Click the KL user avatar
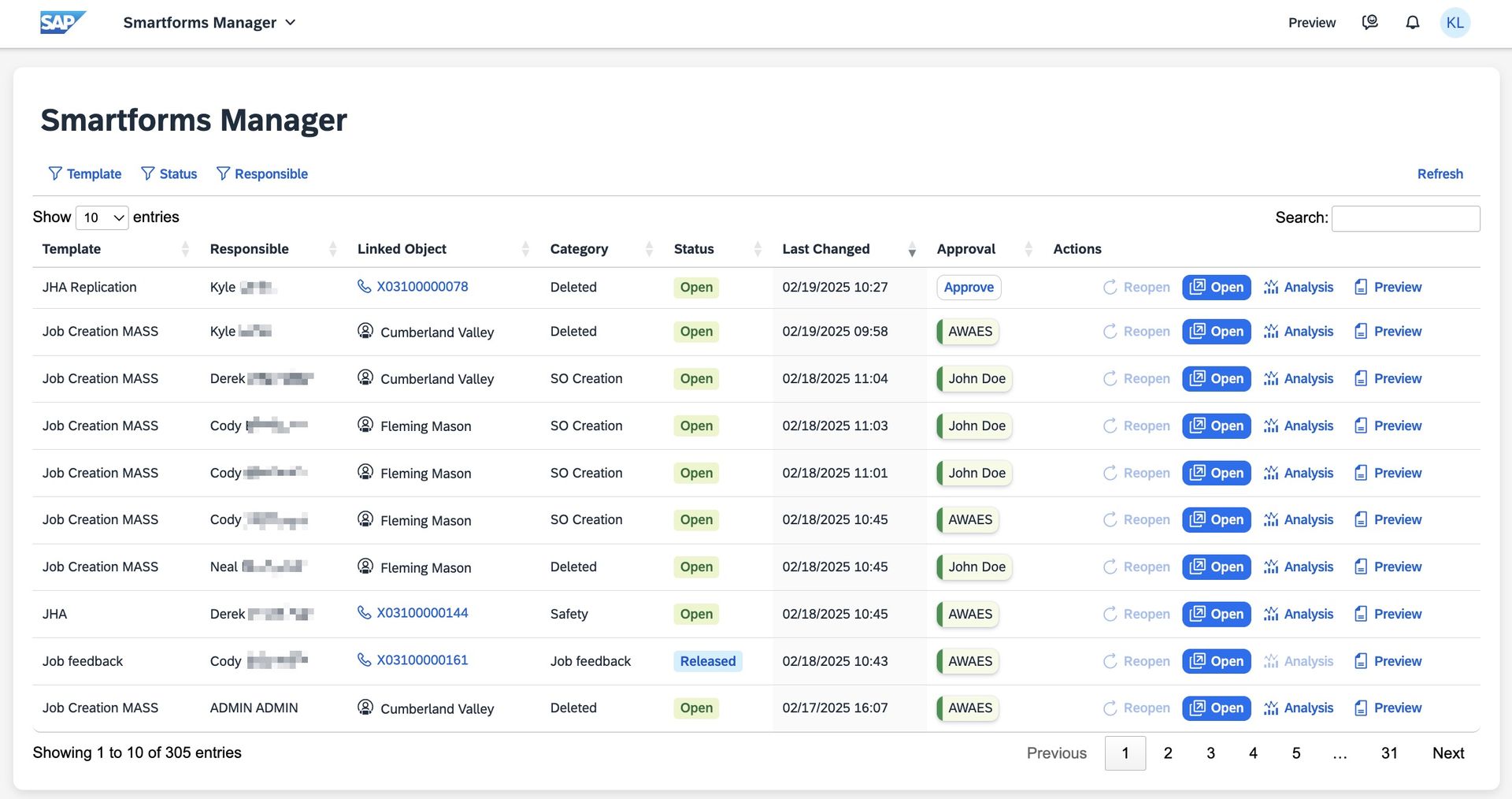 coord(1455,23)
